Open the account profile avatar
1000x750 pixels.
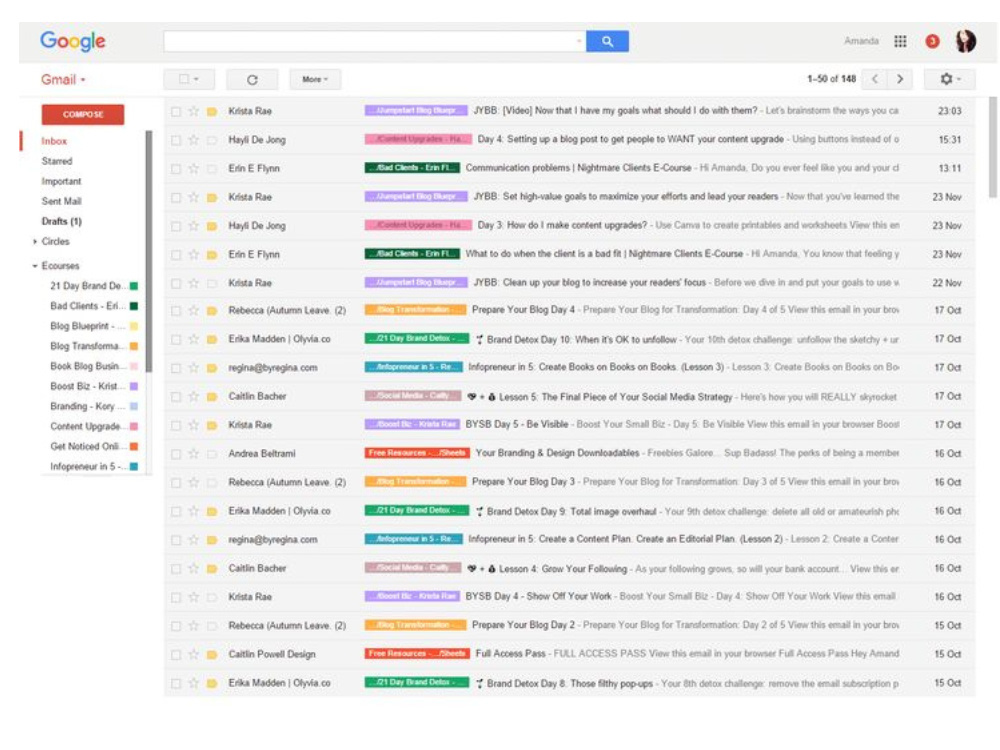click(x=966, y=41)
